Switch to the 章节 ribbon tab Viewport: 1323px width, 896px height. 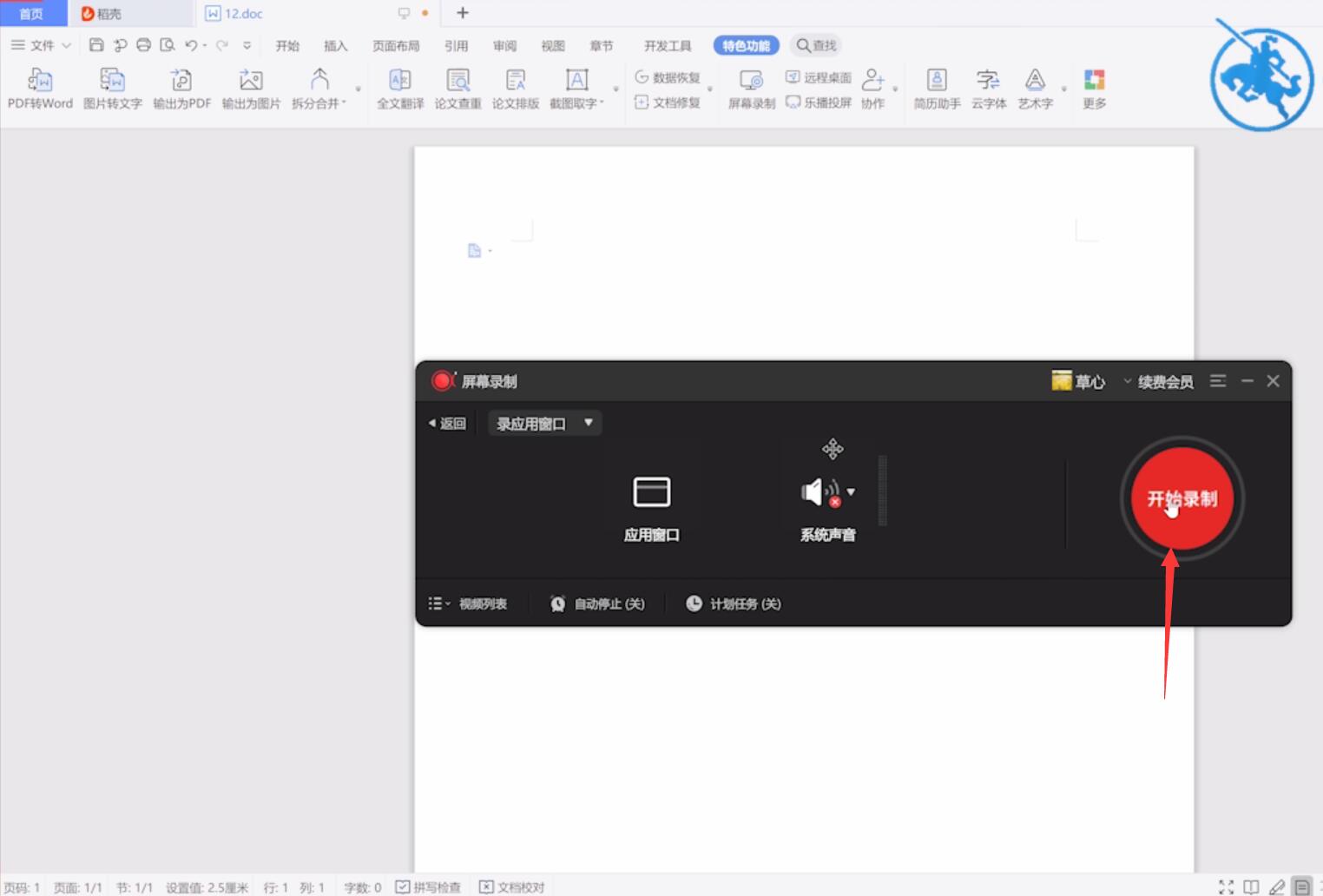601,46
